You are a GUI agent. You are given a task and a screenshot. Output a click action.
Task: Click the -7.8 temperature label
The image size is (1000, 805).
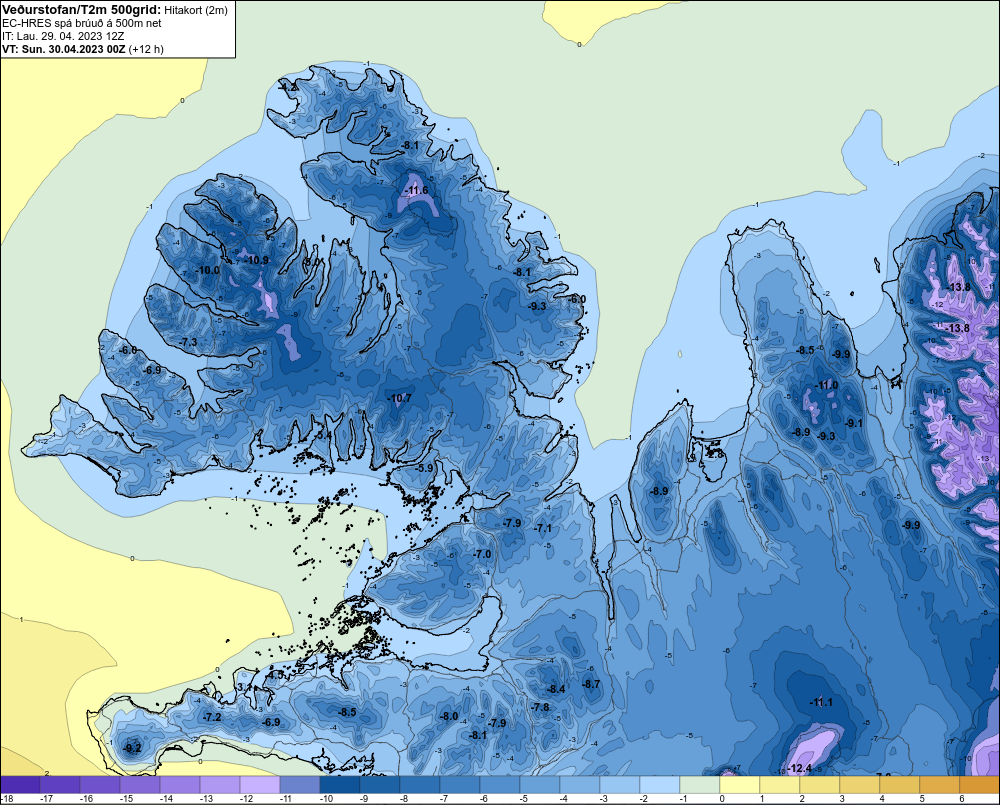(540, 707)
